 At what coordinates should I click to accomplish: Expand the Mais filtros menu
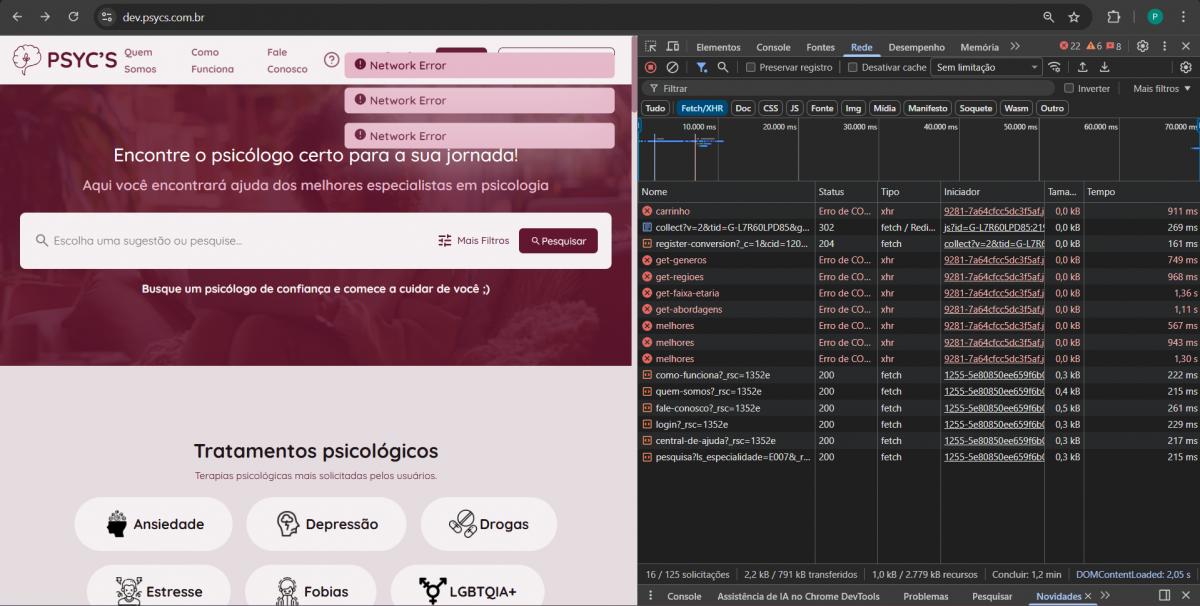1162,88
